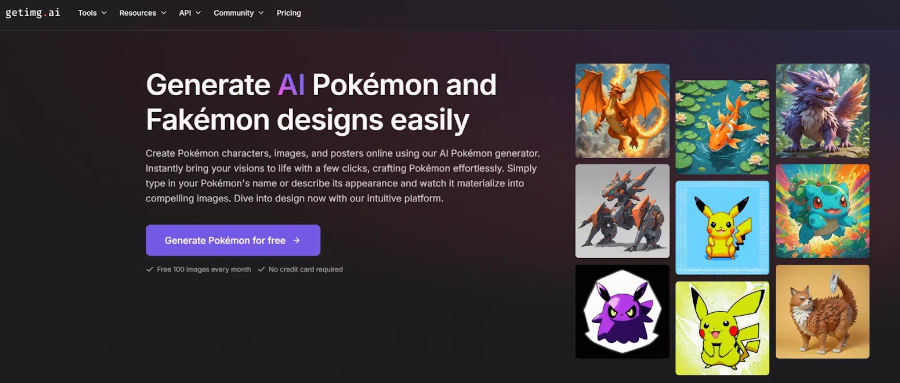
Task: Expand the API dropdown menu
Action: coord(190,13)
